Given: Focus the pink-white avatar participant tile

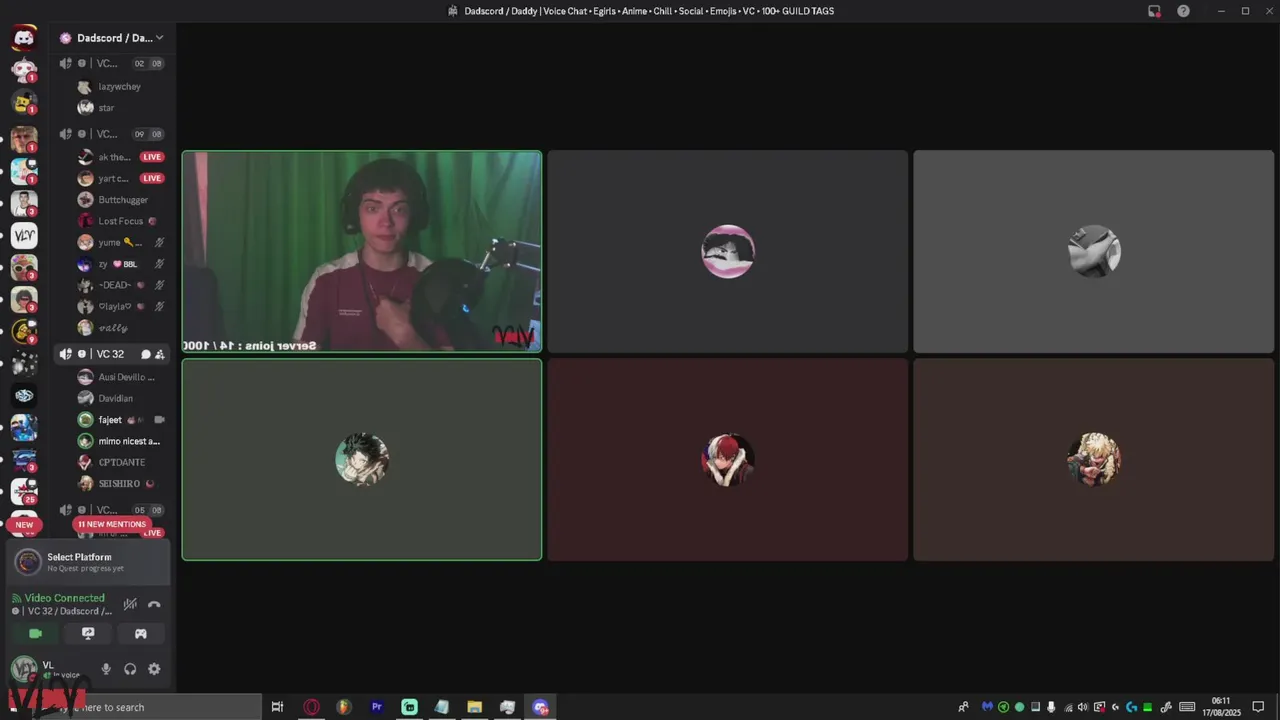Looking at the screenshot, I should pyautogui.click(x=728, y=252).
